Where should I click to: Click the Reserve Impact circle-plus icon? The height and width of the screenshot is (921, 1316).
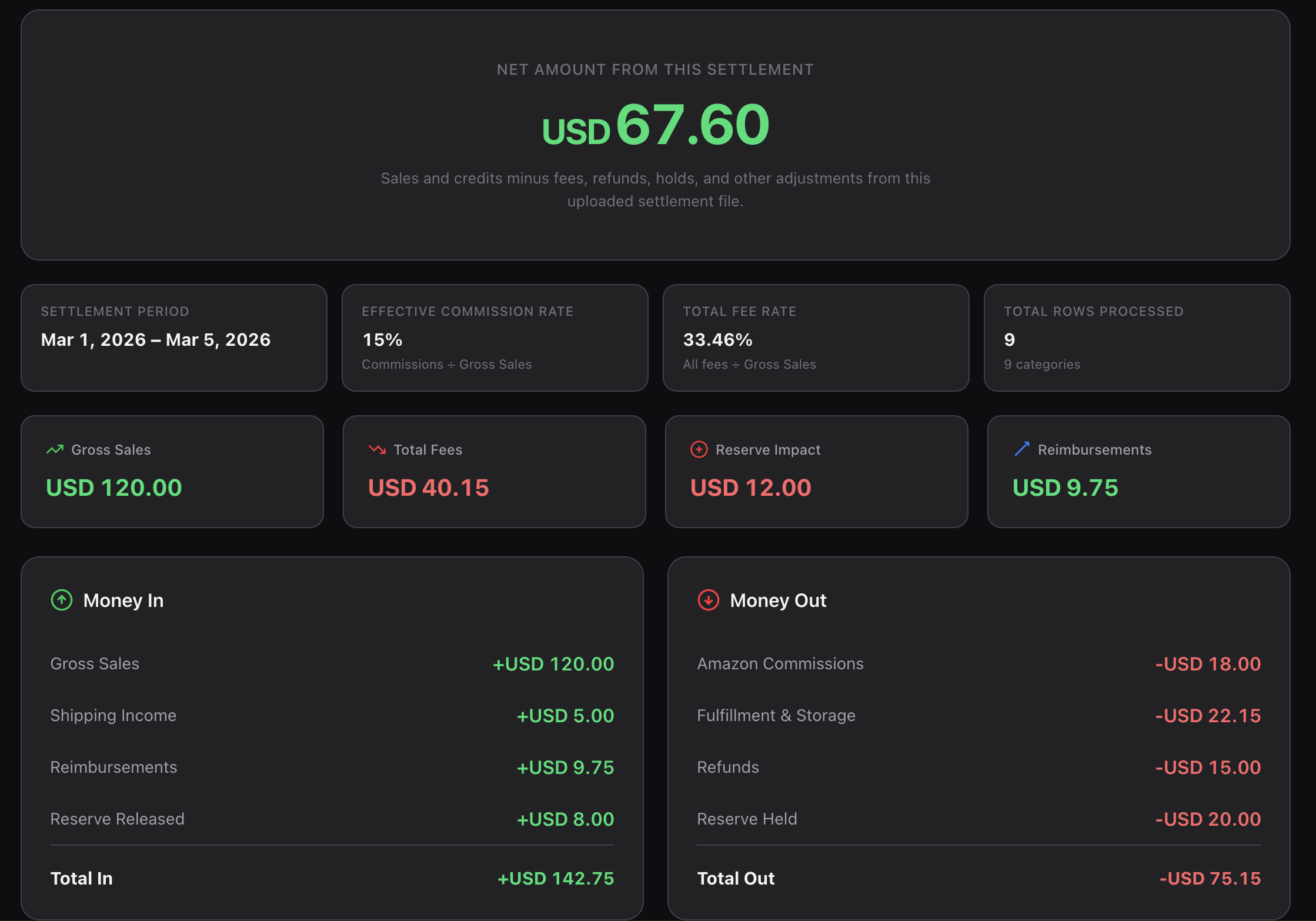pos(699,450)
